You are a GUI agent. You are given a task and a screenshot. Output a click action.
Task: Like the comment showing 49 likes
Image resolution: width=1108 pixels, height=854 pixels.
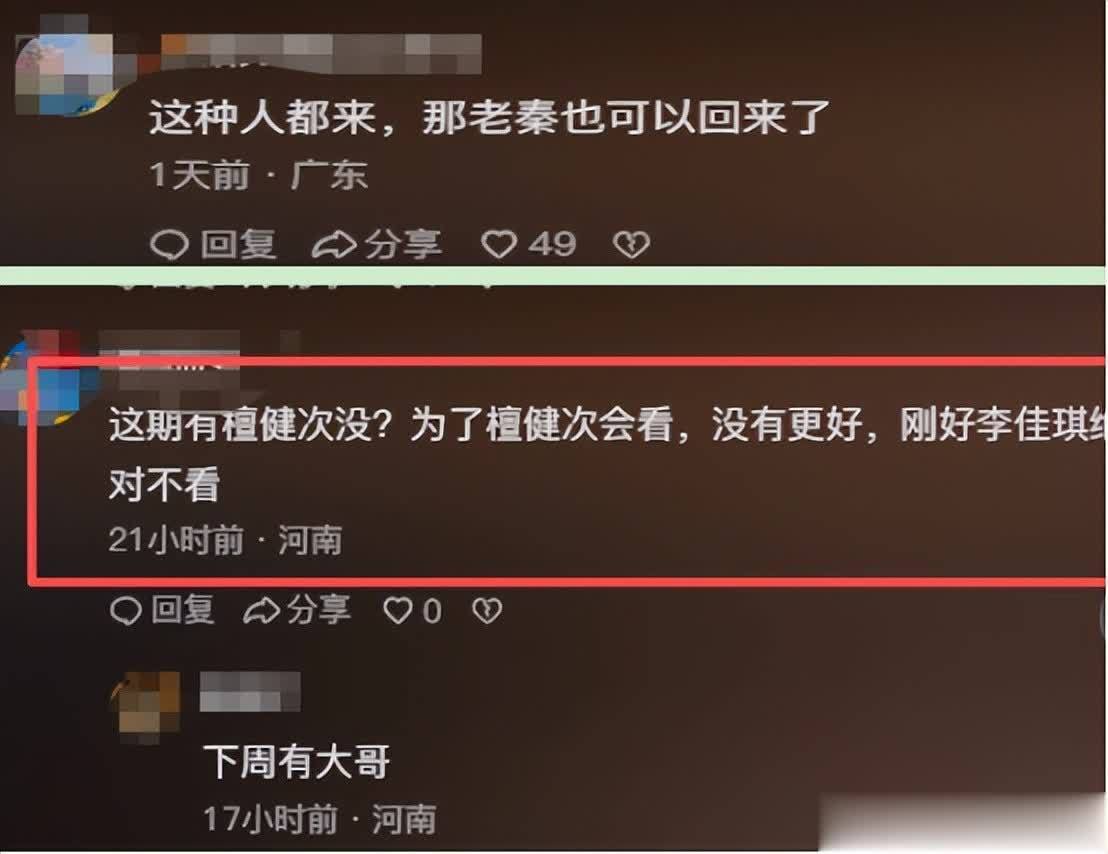tap(499, 244)
